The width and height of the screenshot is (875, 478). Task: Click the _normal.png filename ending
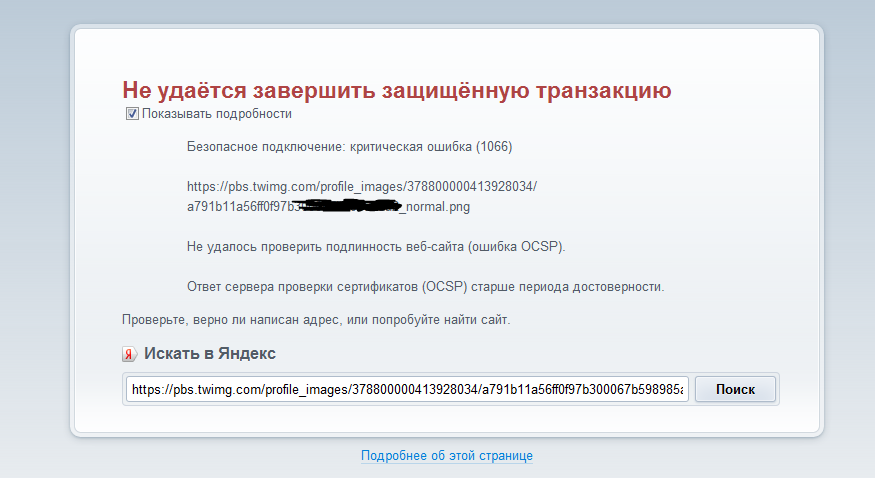pos(435,207)
